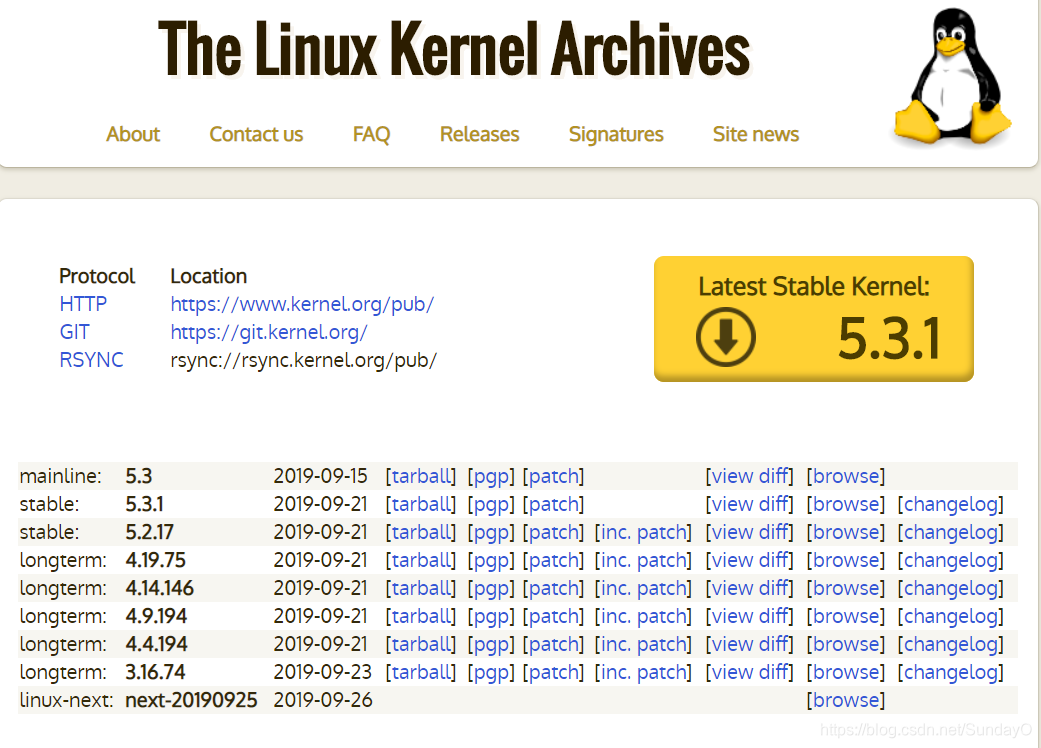Open inc. patch for stable 5.2.17
The height and width of the screenshot is (748, 1041).
(643, 532)
